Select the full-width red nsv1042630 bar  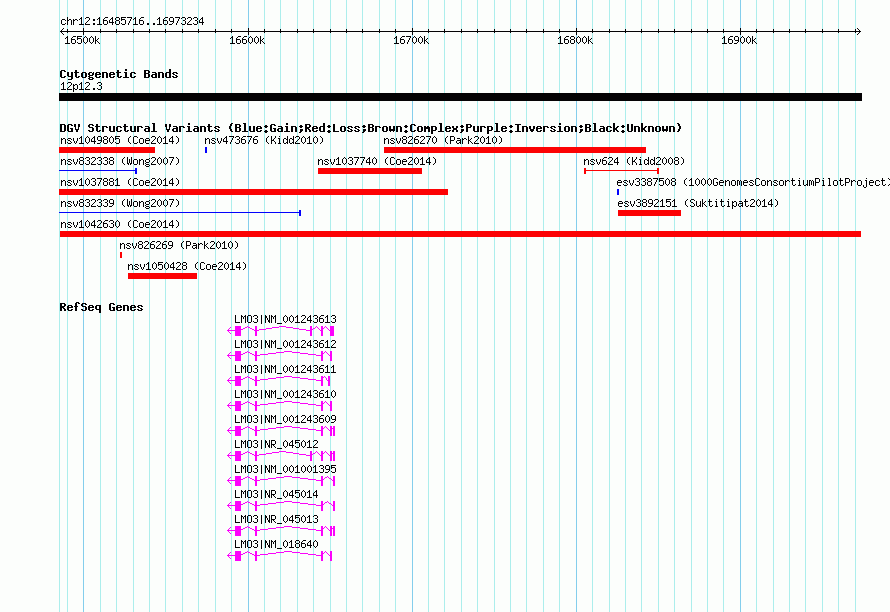tap(460, 234)
